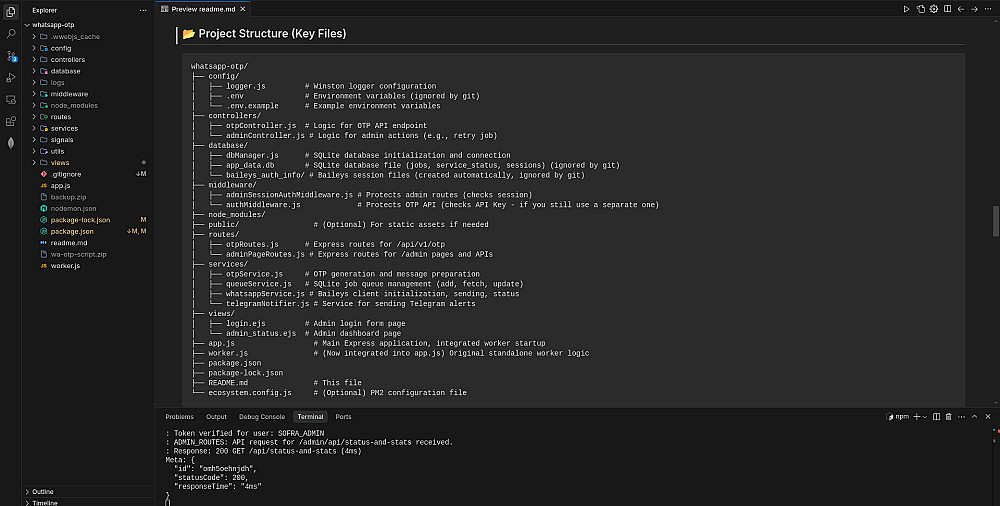1000x506 pixels.
Task: Open the Run and Debug view
Action: (x=11, y=77)
